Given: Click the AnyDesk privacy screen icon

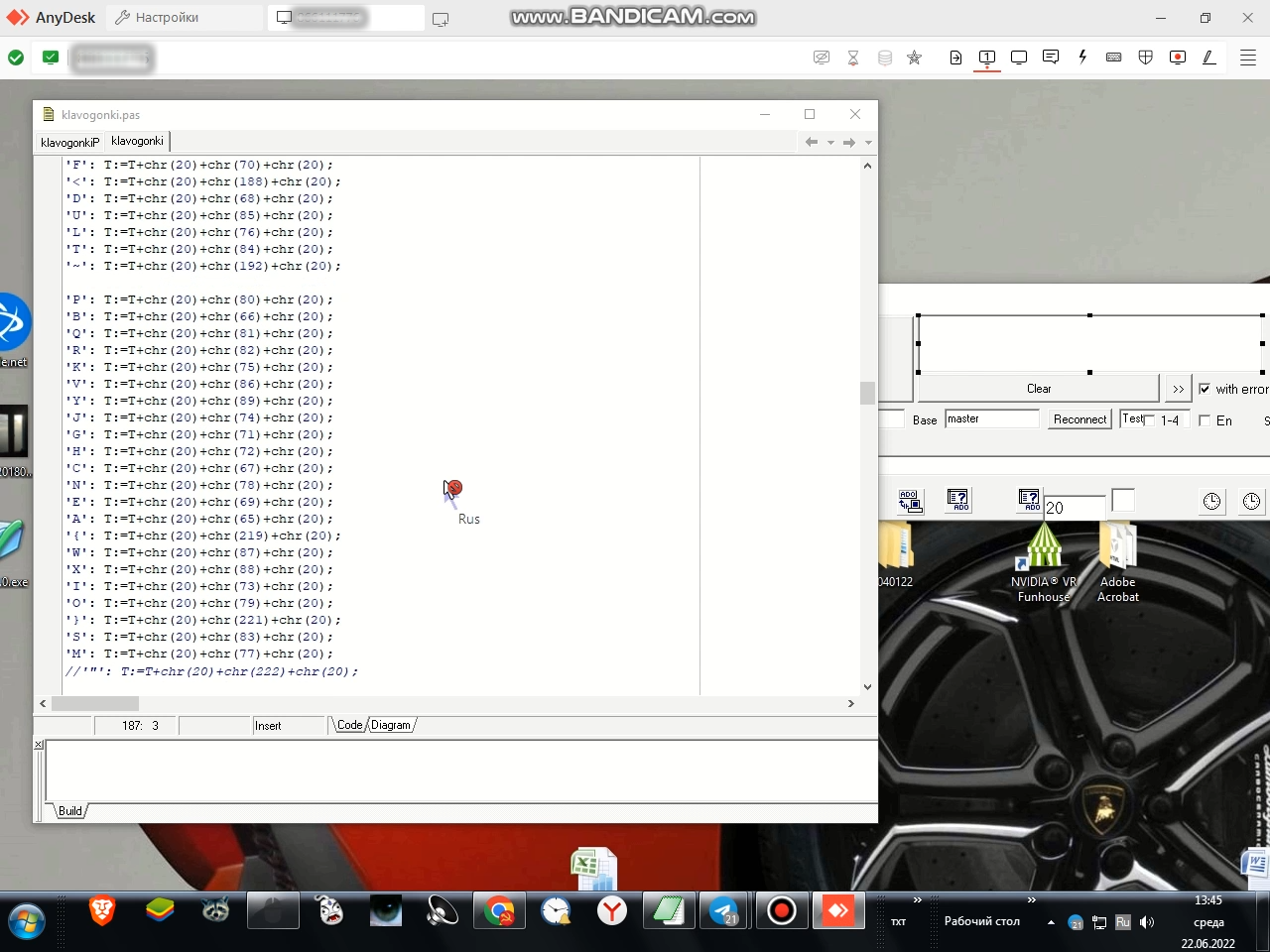Looking at the screenshot, I should (822, 58).
